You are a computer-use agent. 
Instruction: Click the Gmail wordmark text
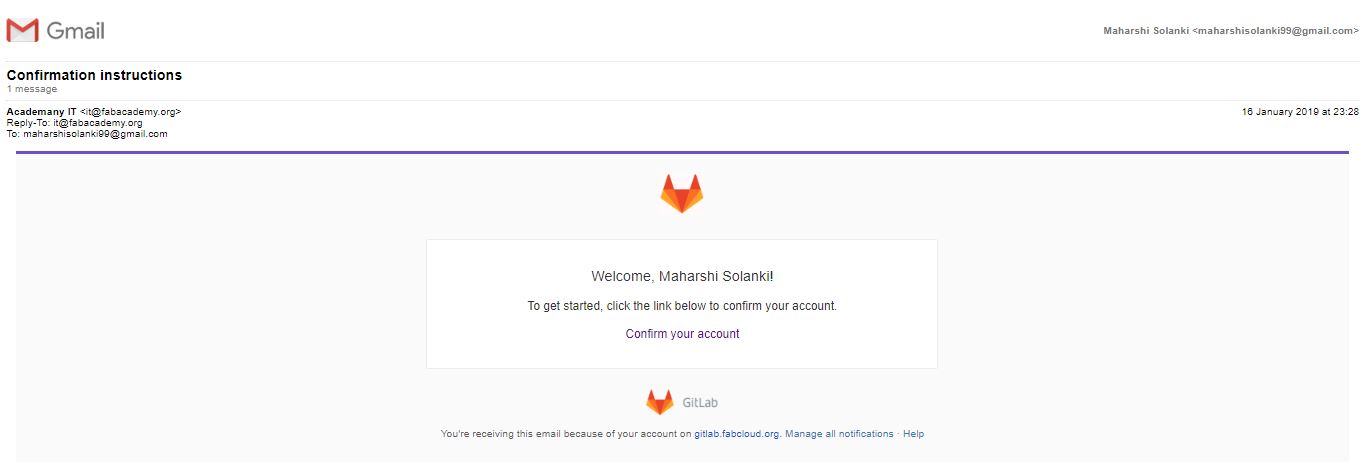click(75, 31)
